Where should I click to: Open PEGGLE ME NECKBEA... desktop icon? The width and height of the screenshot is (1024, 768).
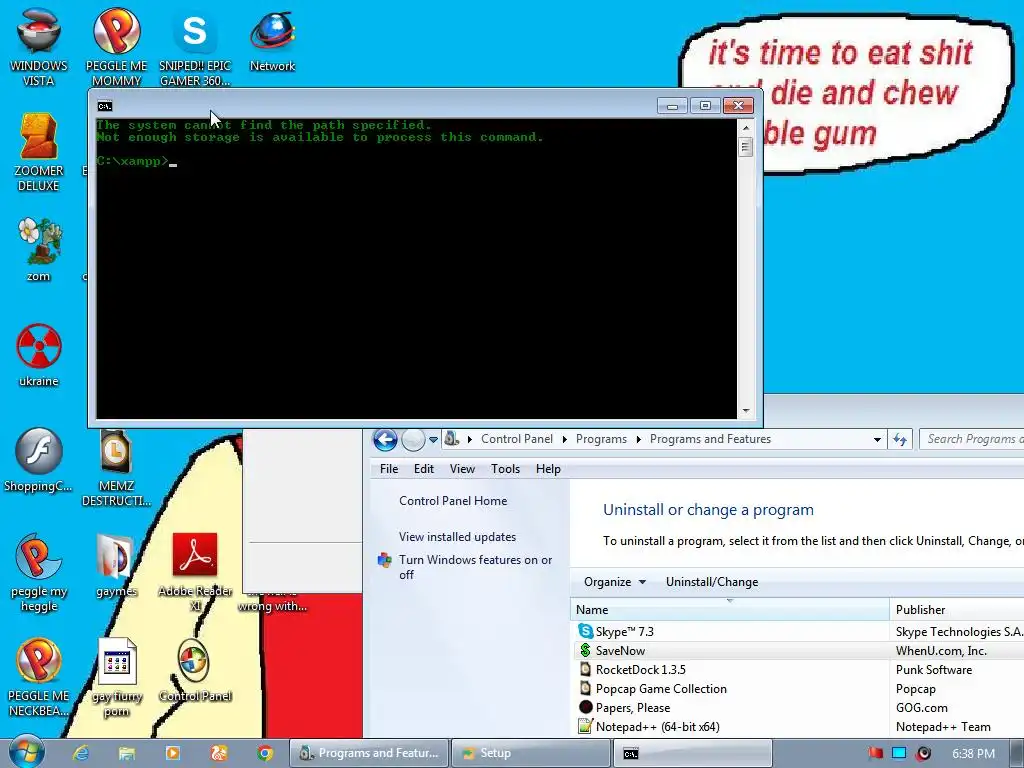point(39,677)
